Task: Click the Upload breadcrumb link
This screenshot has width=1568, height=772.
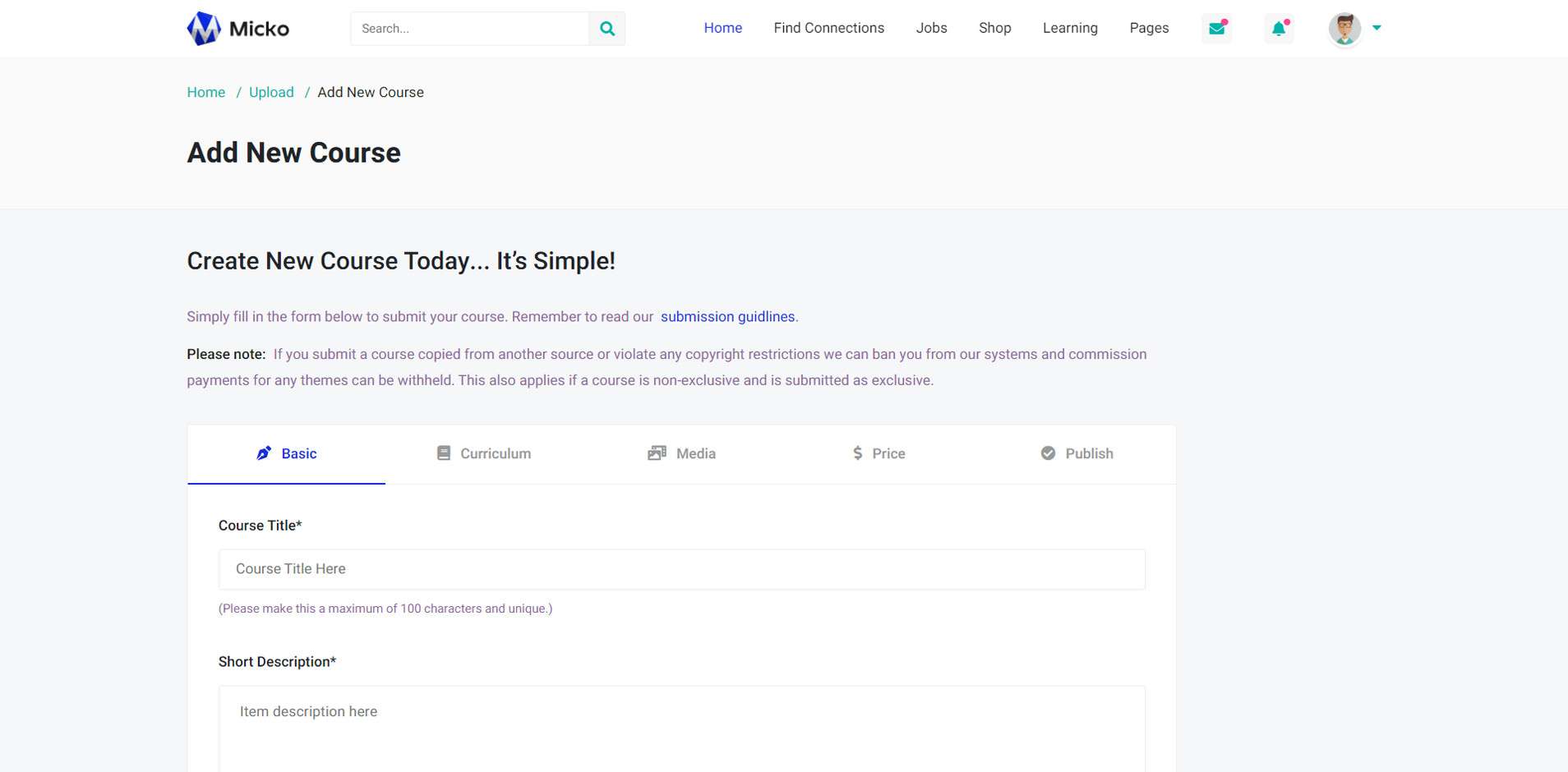Action: coord(271,92)
